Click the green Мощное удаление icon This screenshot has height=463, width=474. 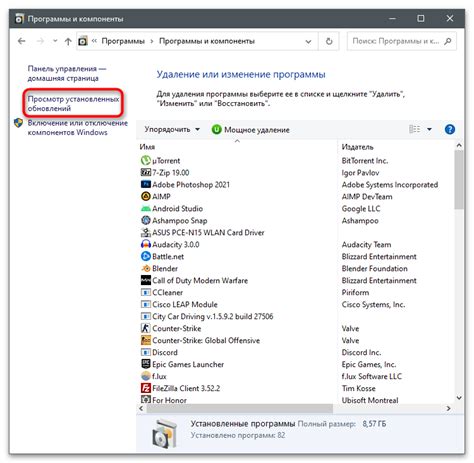coord(216,129)
